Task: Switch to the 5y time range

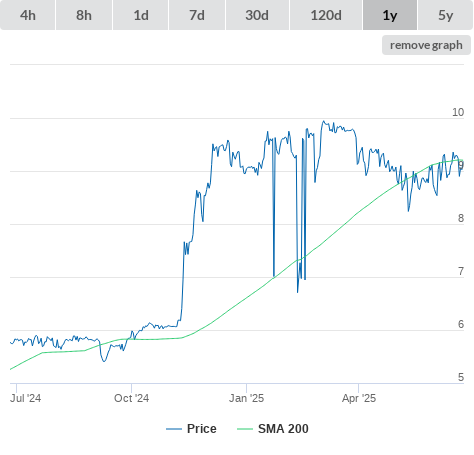Action: point(446,15)
